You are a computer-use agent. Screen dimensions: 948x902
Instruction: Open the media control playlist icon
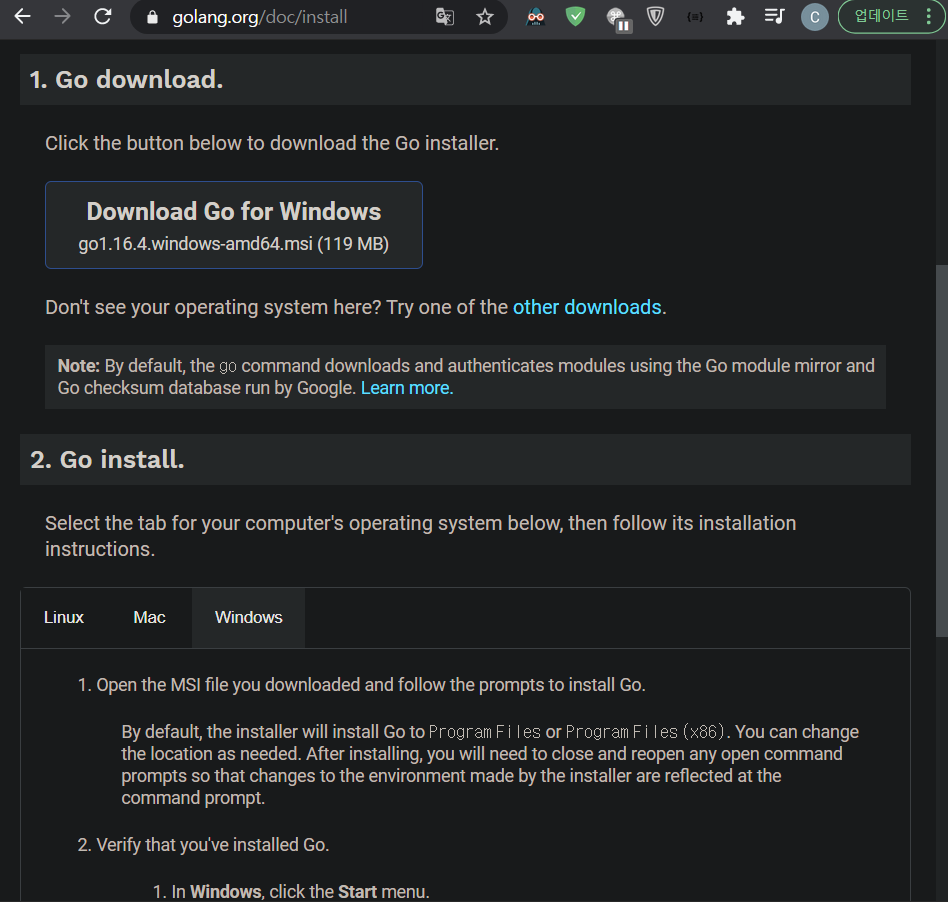tap(774, 16)
